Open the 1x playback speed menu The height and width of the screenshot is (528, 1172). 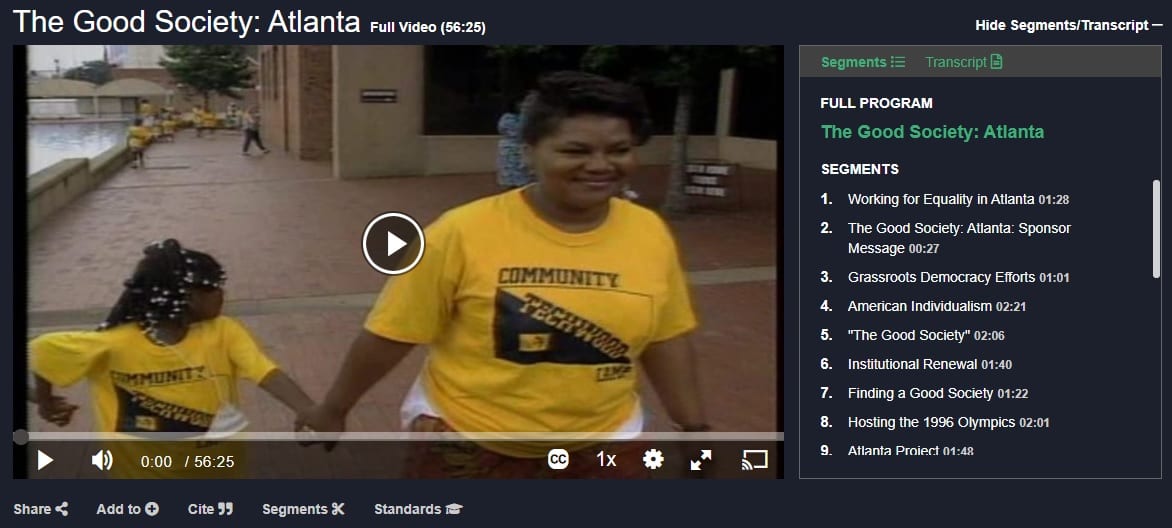pyautogui.click(x=606, y=459)
